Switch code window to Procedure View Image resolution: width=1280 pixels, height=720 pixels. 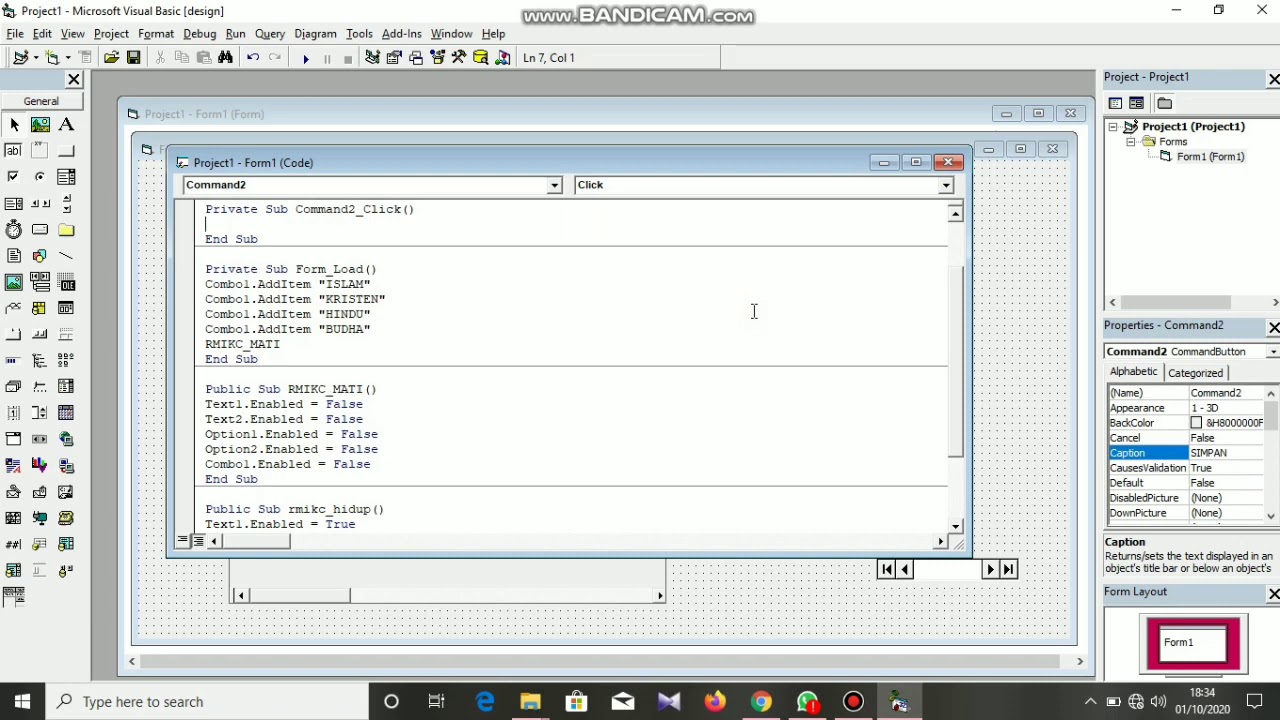[182, 541]
